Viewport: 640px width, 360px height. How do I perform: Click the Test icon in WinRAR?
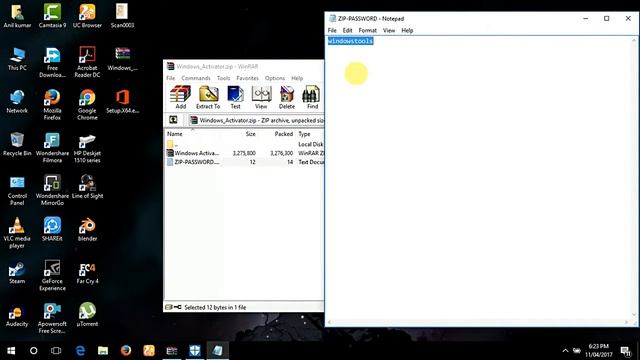236,97
